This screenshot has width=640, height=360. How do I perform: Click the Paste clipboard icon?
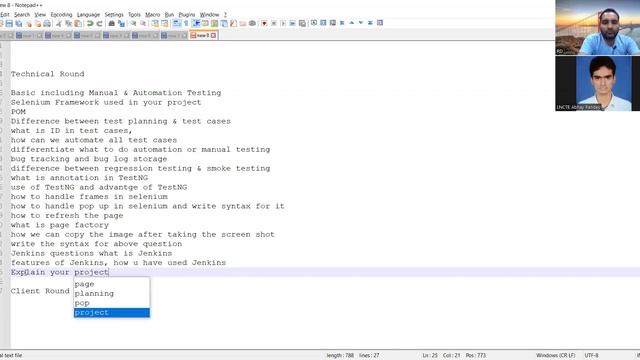78,23
